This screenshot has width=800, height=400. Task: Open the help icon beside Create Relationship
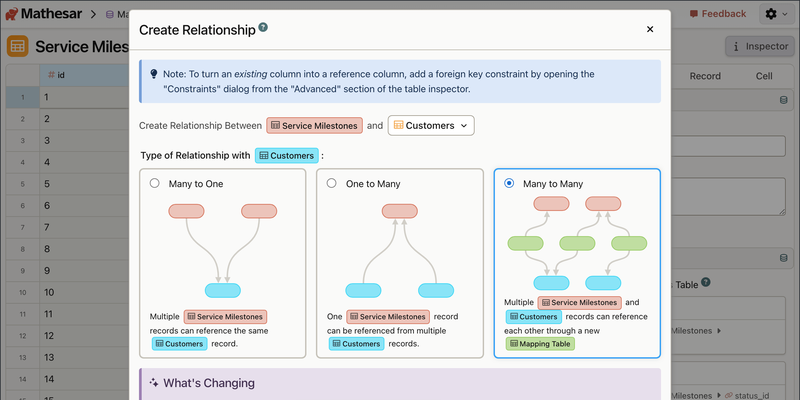click(x=263, y=27)
